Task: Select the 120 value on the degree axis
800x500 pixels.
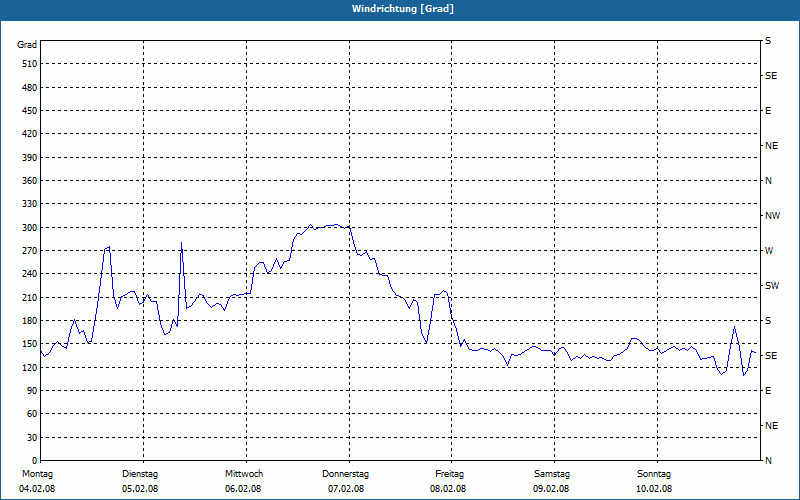Action: [x=30, y=367]
